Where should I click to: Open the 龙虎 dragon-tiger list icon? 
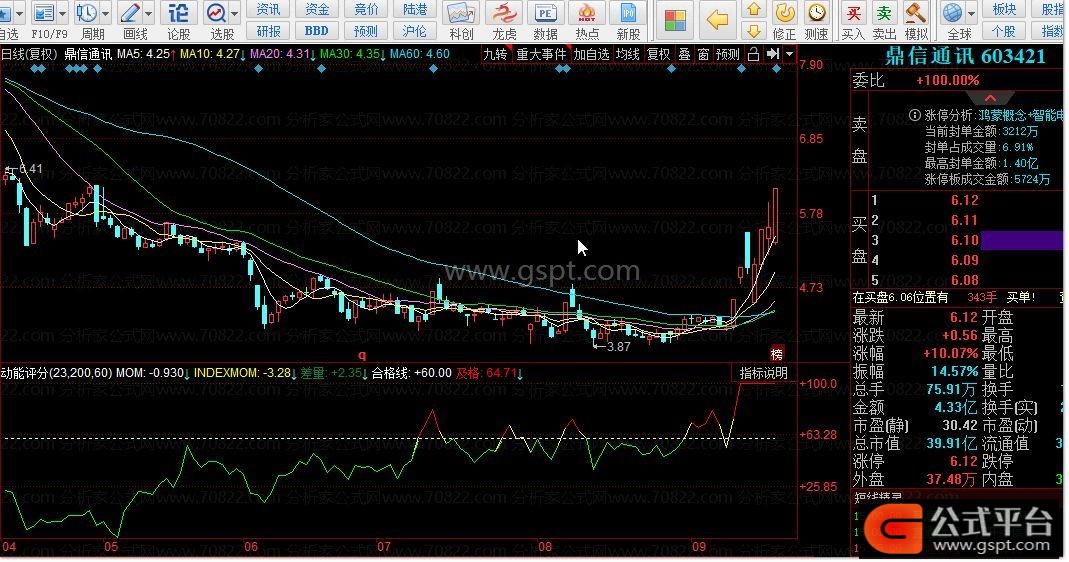pos(504,13)
